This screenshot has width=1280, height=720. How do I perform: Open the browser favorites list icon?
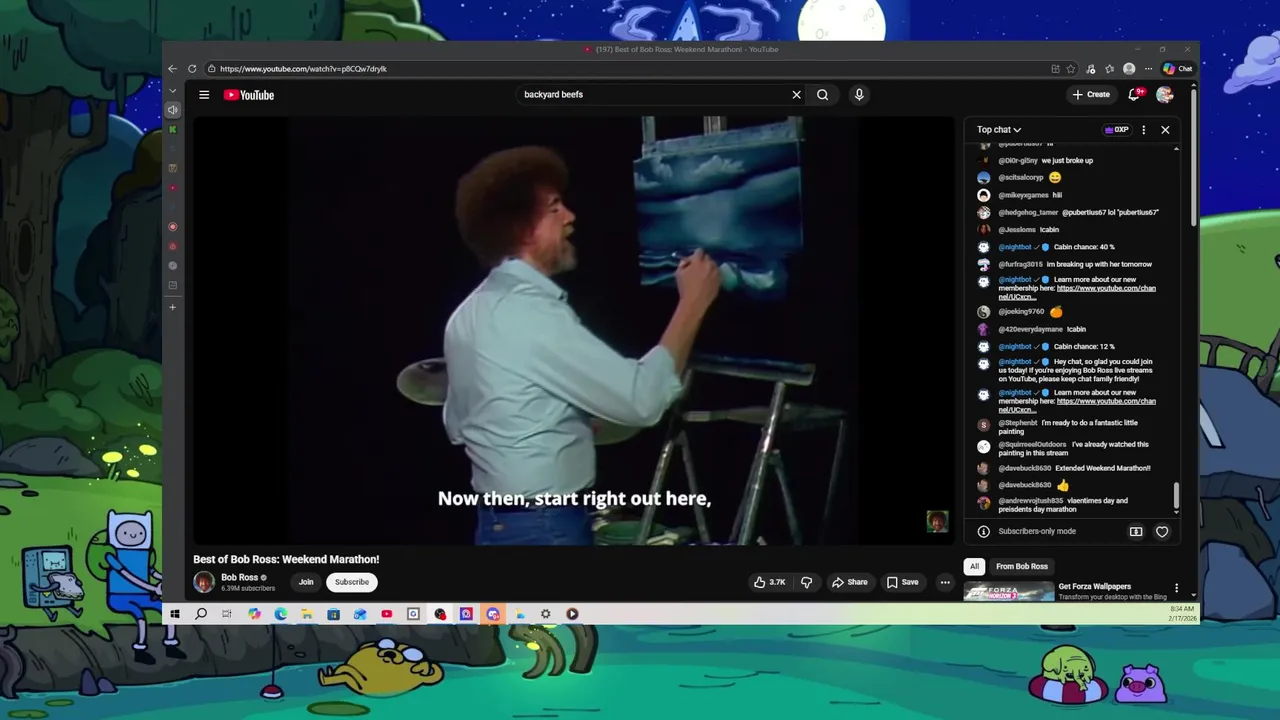click(x=1109, y=69)
